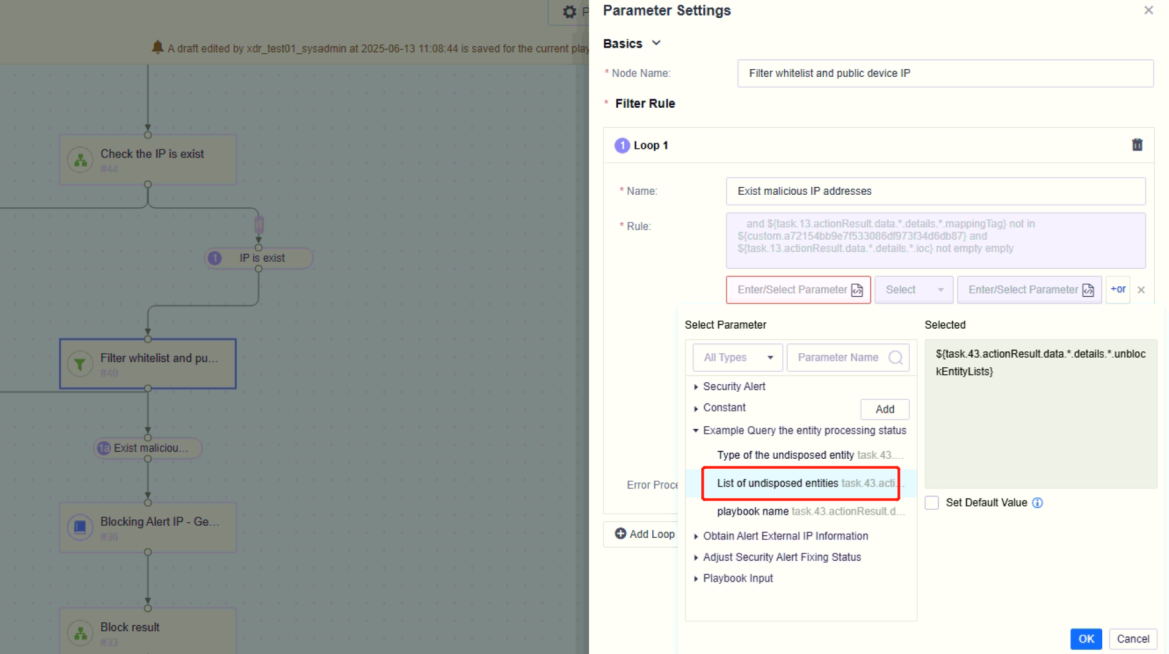Click funnel icon on Filter whitelist node
Viewport: 1169px width, 654px height.
tap(80, 364)
